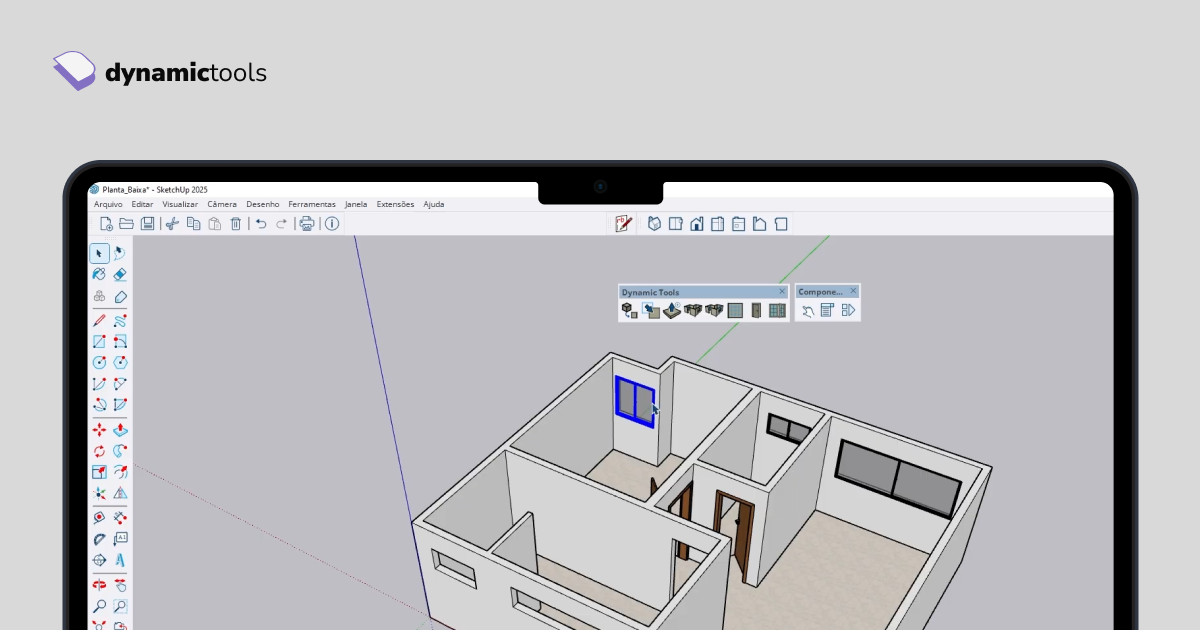Open the Extensões menu
1200x630 pixels.
tap(395, 204)
